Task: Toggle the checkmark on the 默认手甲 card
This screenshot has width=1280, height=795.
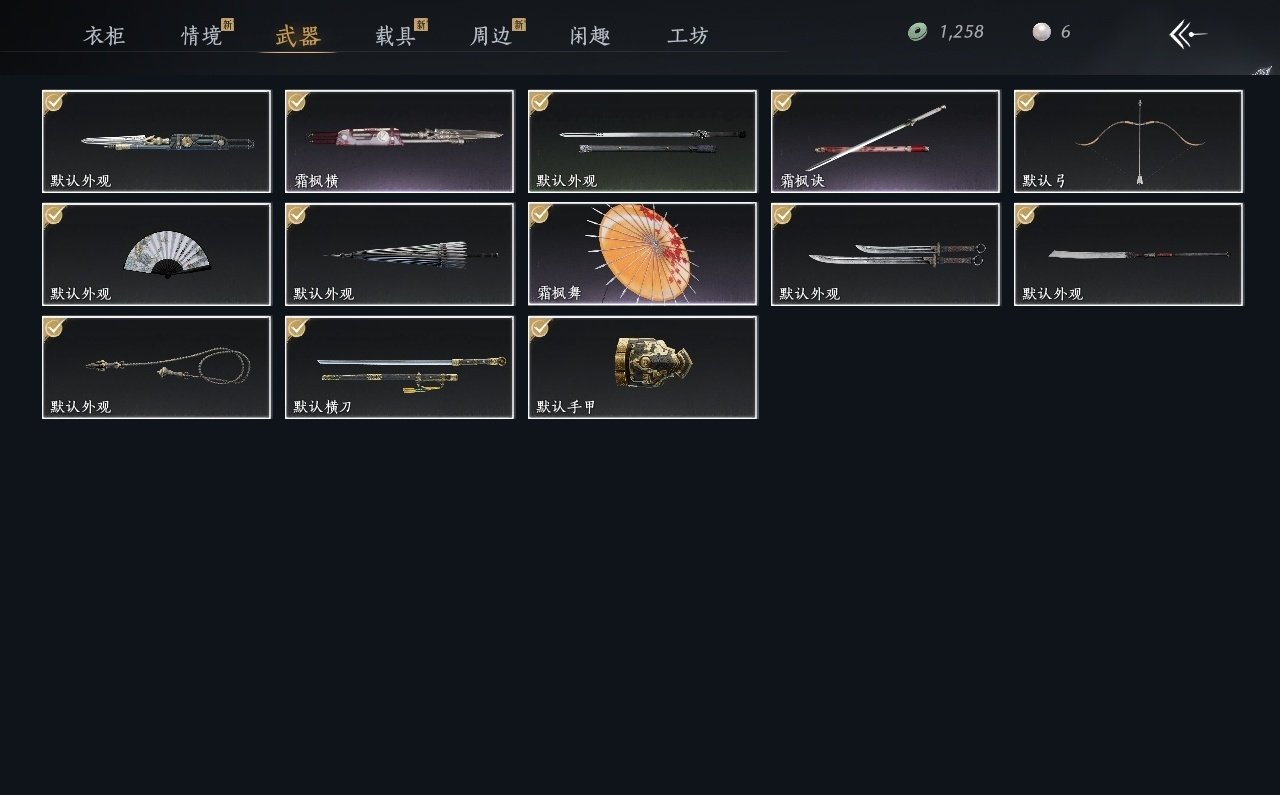Action: (540, 327)
